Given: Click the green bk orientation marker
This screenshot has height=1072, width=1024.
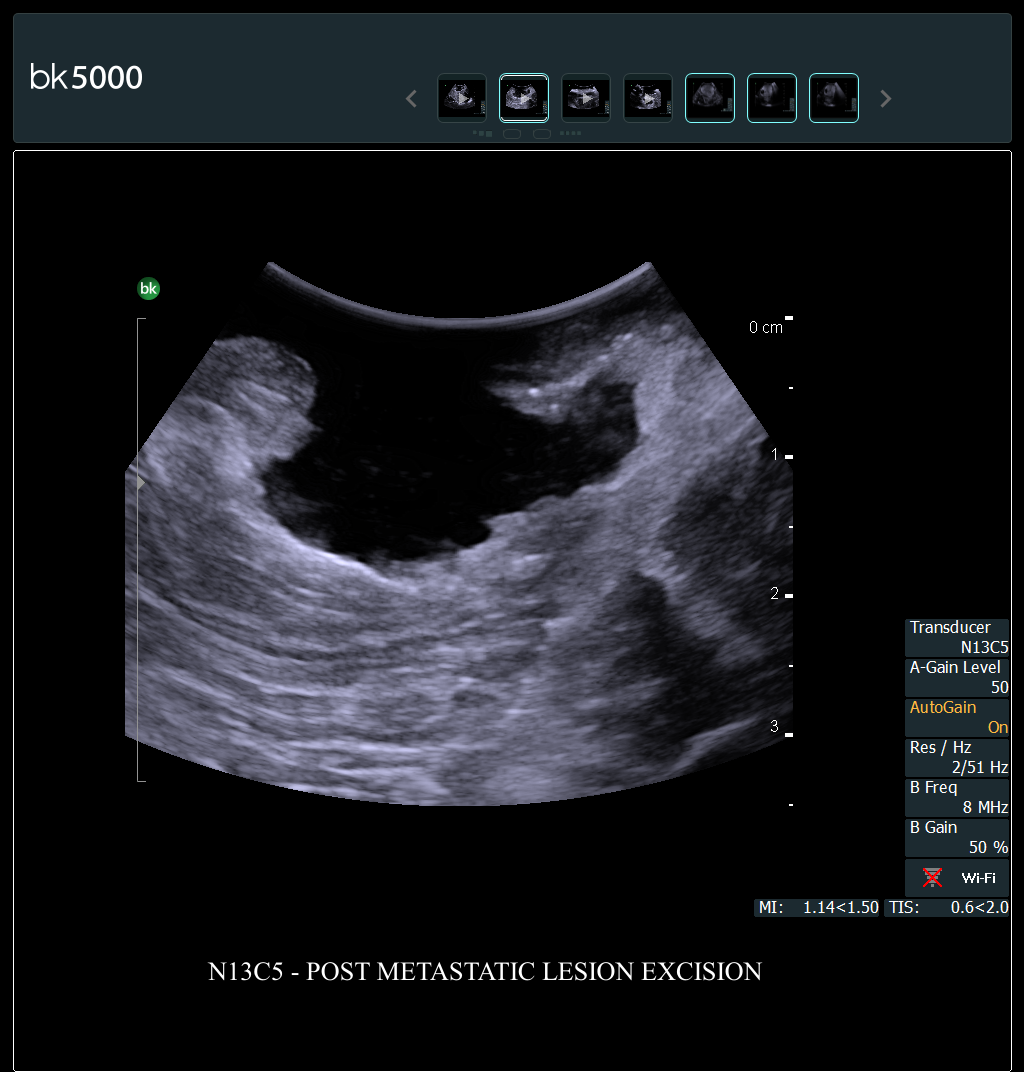Looking at the screenshot, I should (148, 289).
